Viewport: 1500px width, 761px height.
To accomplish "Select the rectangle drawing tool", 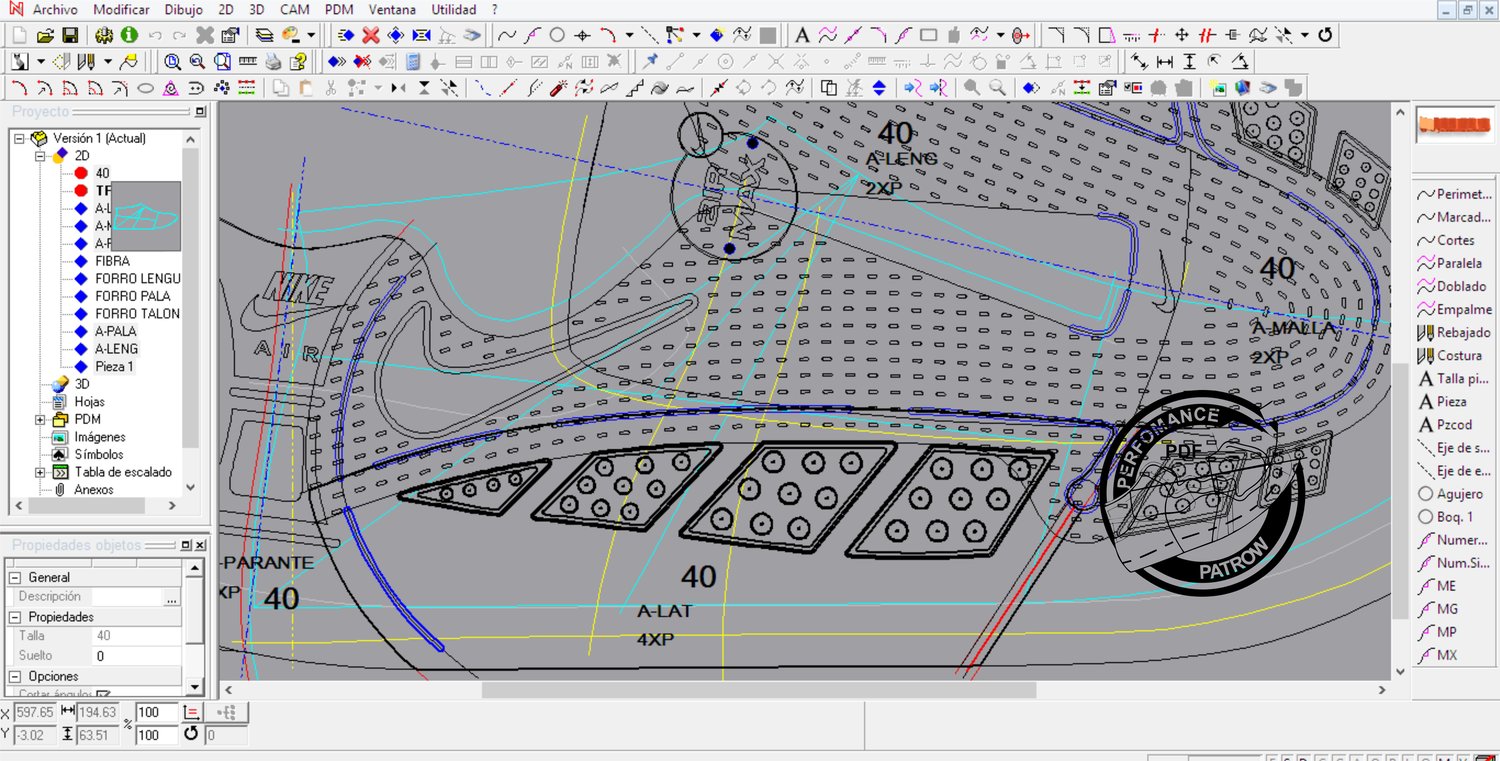I will tap(928, 35).
